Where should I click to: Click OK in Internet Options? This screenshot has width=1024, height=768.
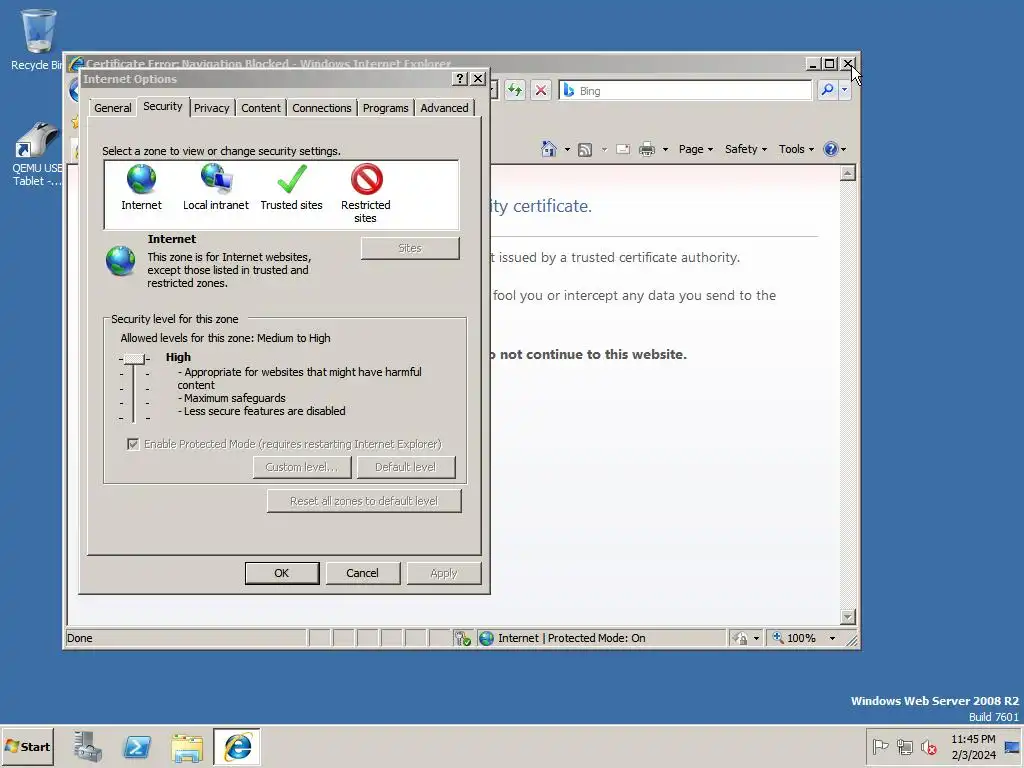(x=281, y=573)
